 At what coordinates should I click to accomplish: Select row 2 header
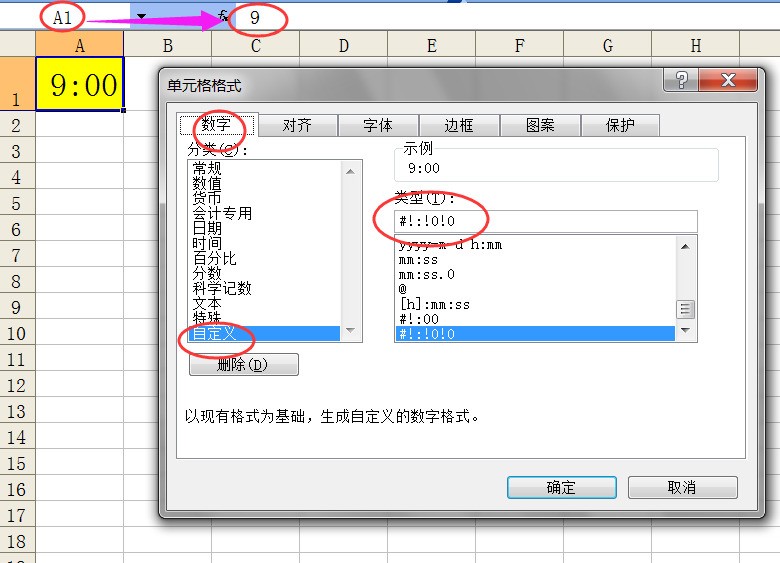pyautogui.click(x=17, y=125)
